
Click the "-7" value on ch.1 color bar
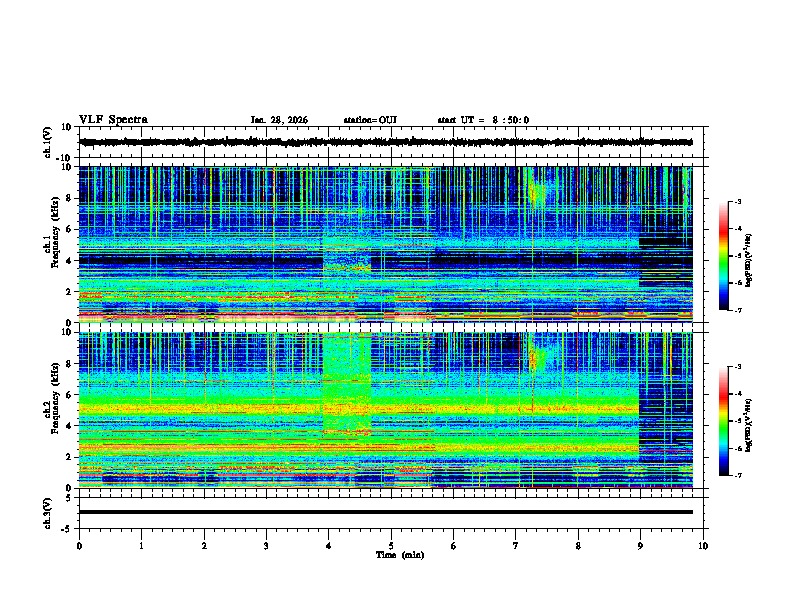point(737,310)
